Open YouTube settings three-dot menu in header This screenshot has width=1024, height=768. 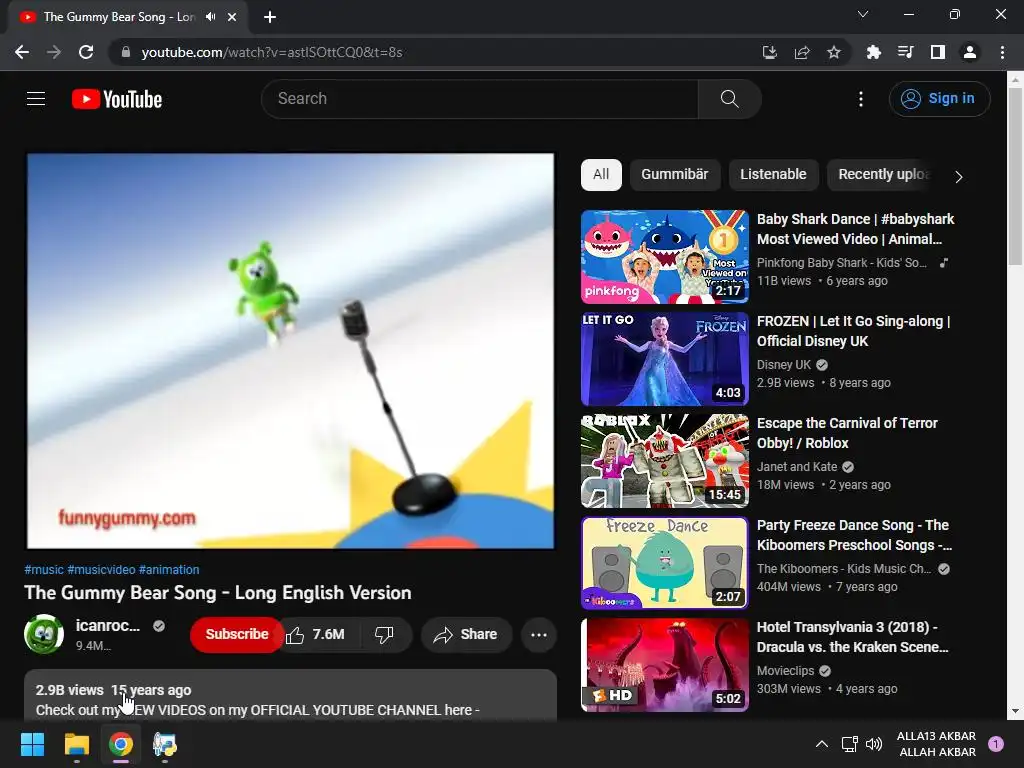[861, 99]
